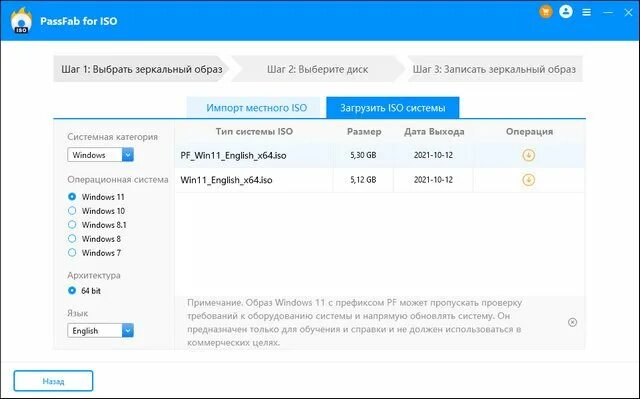Open the shopping cart purchase icon
640x399 pixels.
[545, 12]
